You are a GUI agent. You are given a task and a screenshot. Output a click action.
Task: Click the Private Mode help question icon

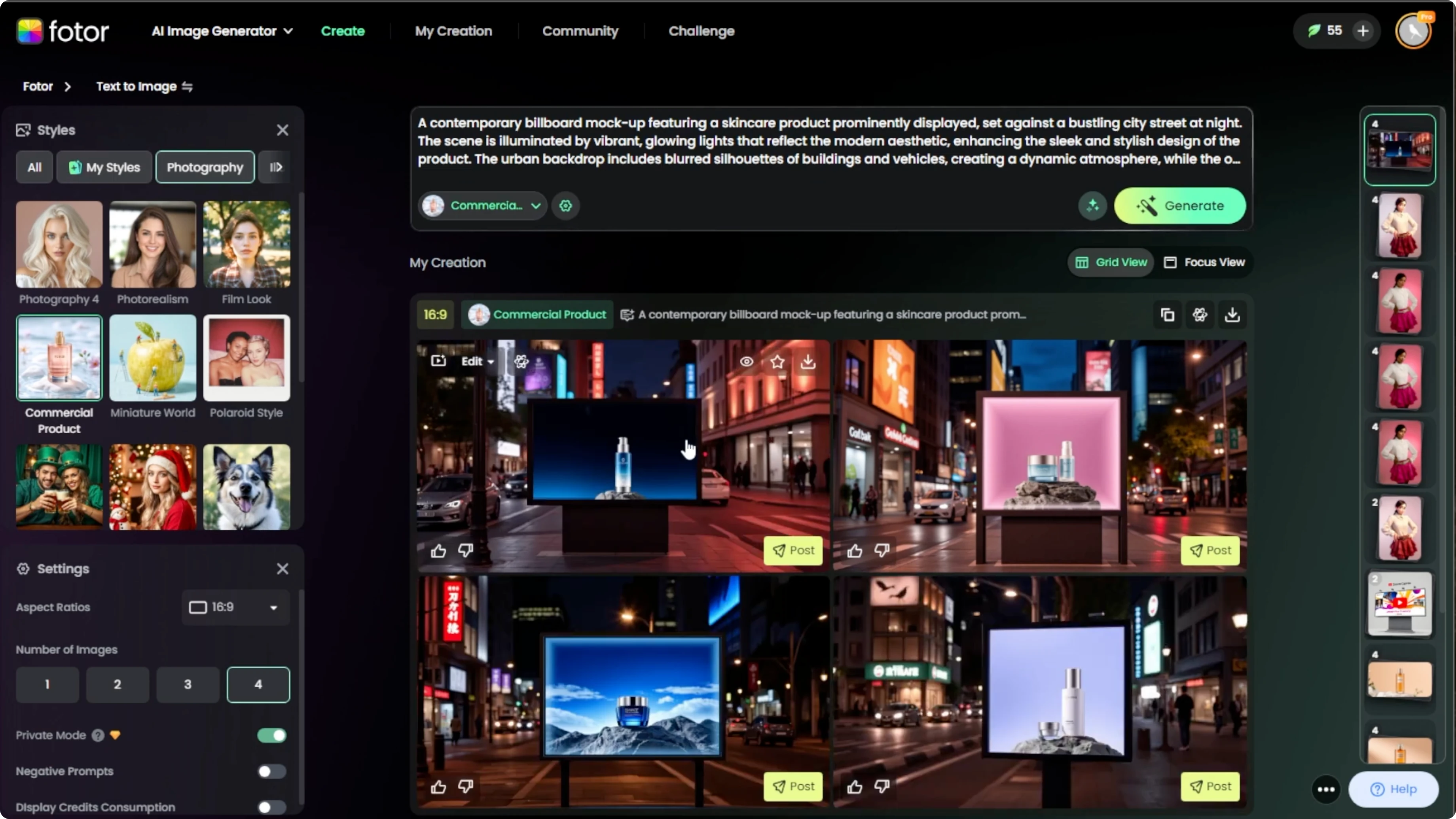click(98, 736)
